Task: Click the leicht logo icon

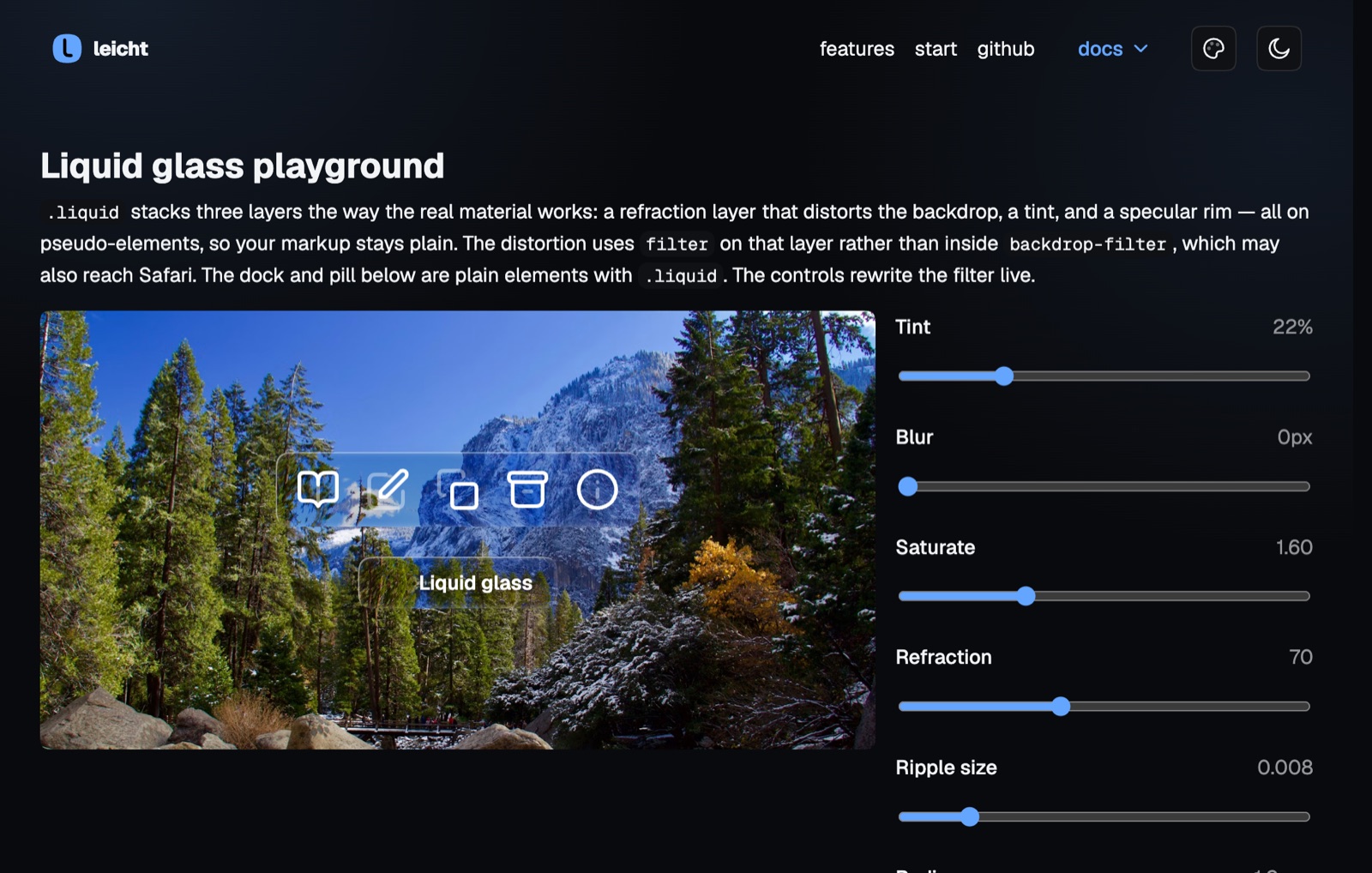Action: click(67, 49)
